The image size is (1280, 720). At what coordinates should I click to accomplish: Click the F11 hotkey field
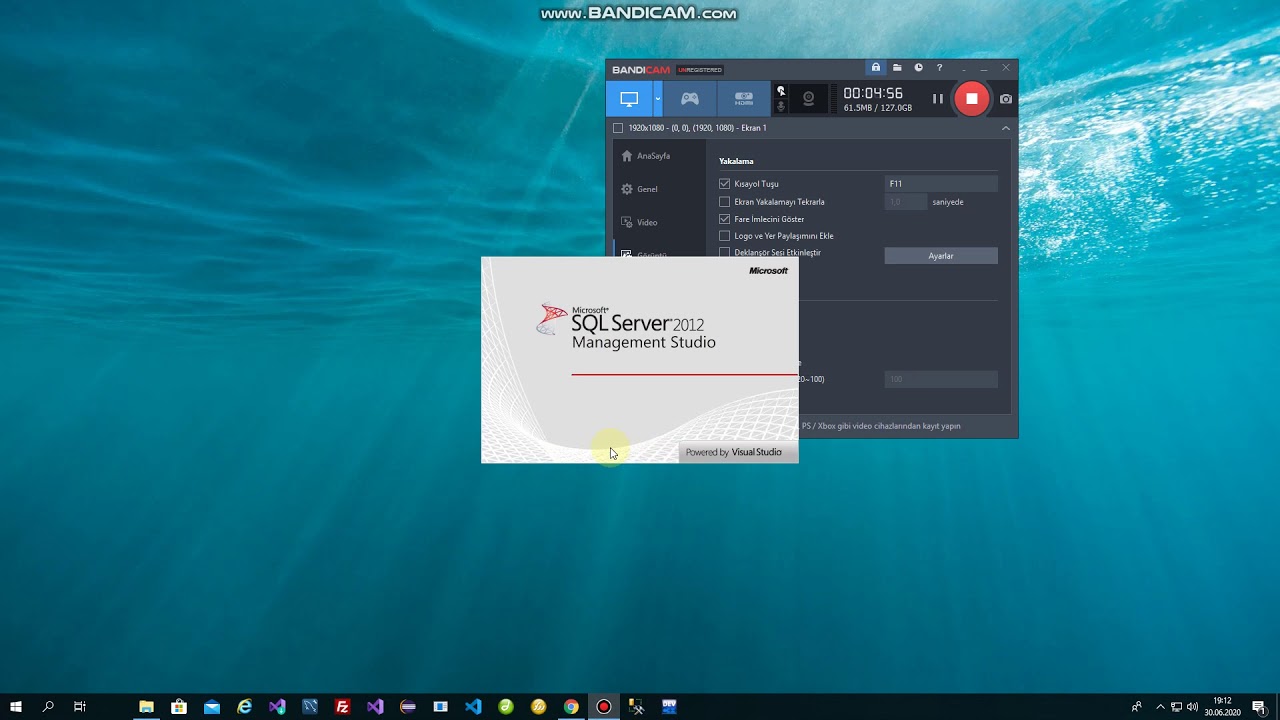941,184
